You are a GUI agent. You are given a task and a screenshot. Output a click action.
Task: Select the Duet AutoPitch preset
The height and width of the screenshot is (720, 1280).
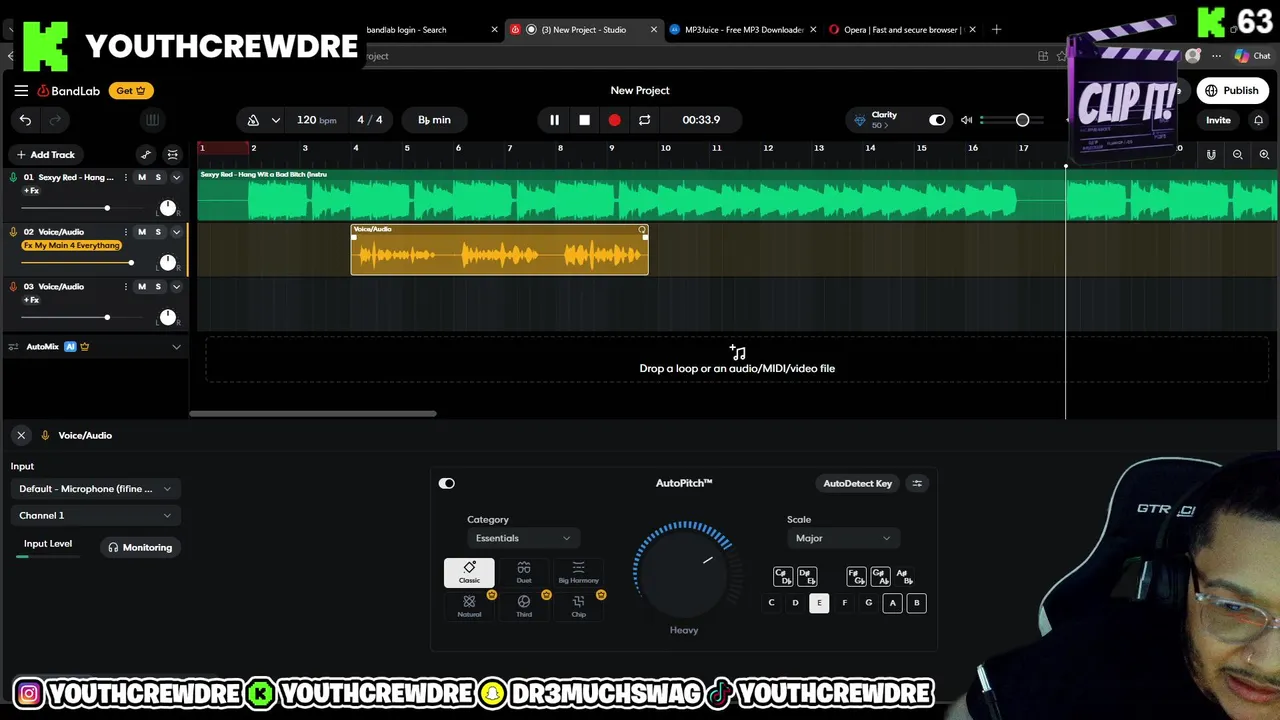click(524, 572)
